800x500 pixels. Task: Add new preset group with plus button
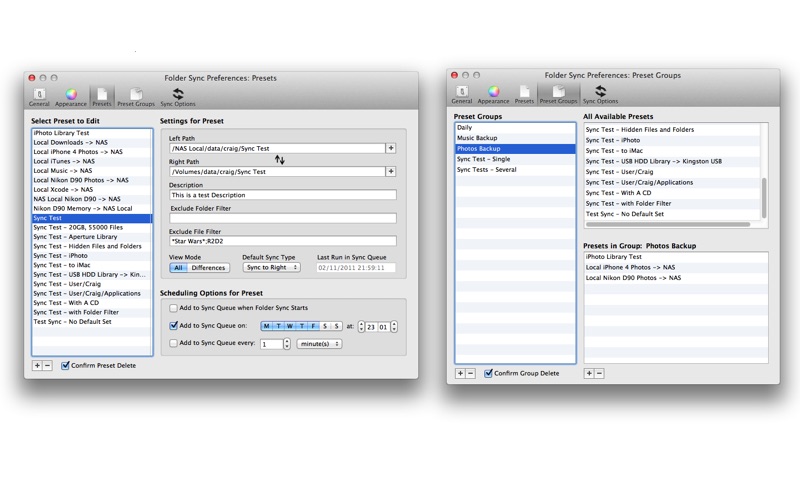pos(460,373)
